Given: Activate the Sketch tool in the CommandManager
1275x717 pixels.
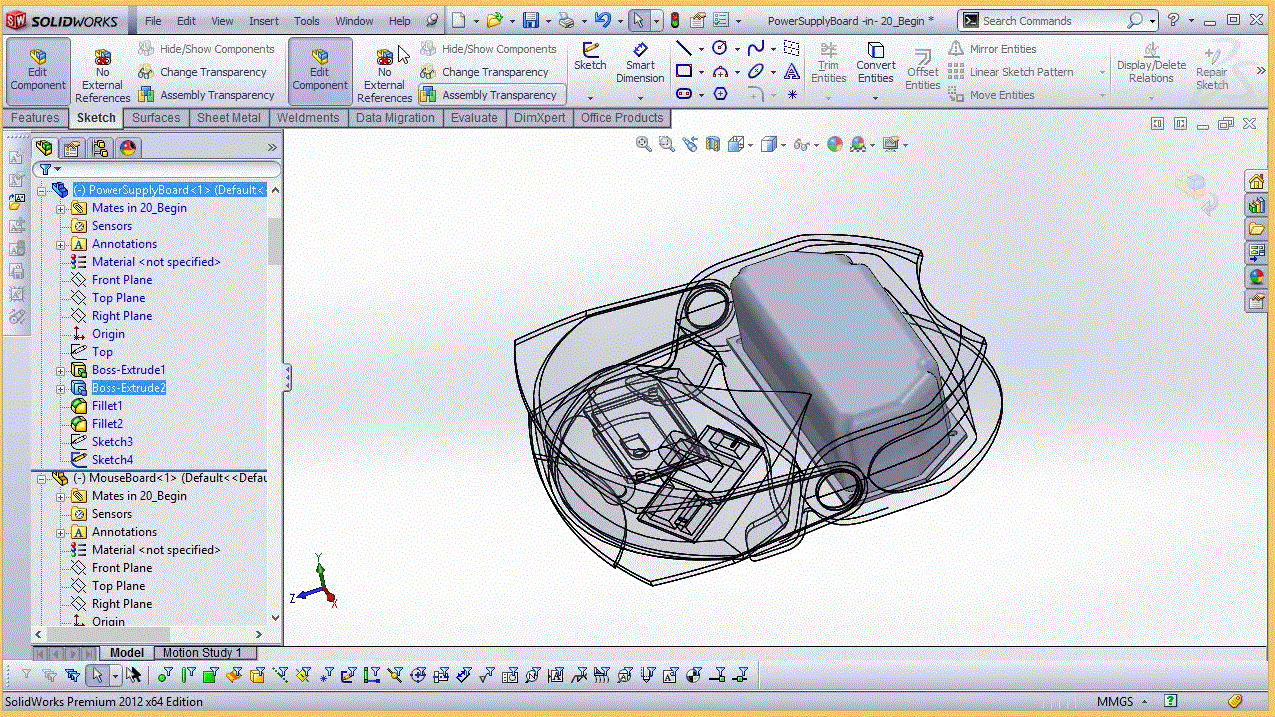Looking at the screenshot, I should (x=590, y=61).
